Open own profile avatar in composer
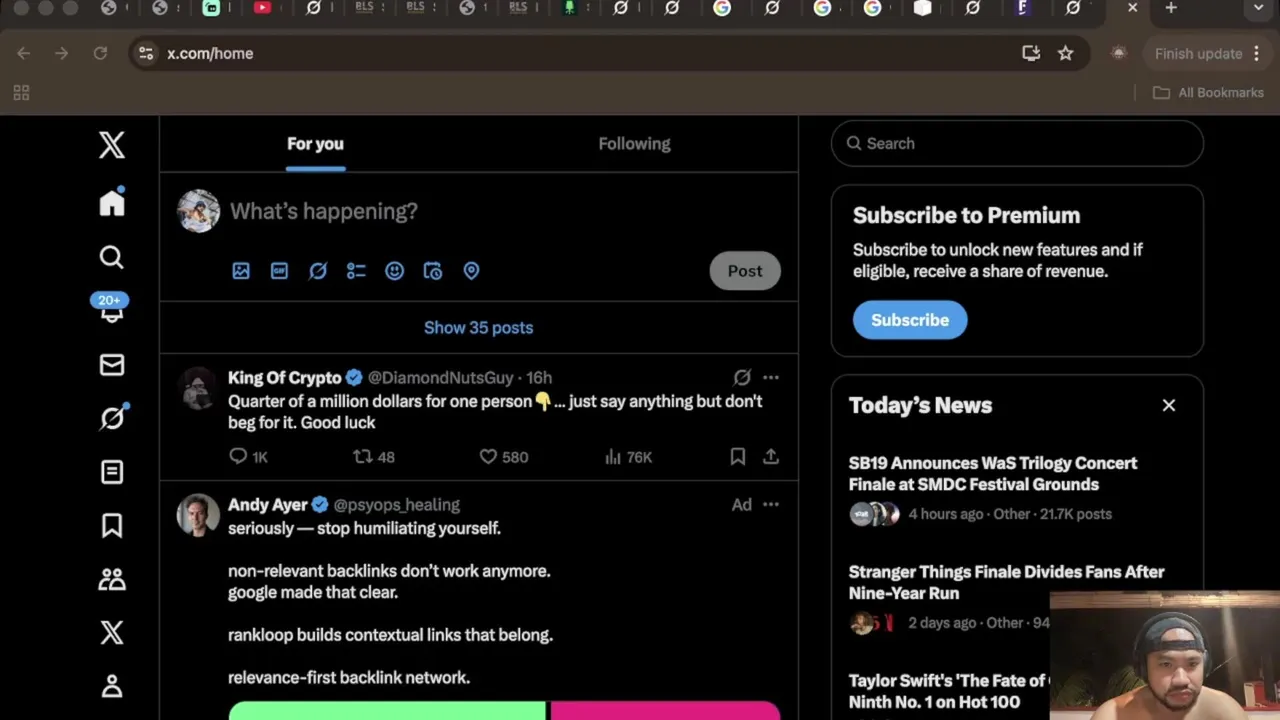 pos(198,211)
